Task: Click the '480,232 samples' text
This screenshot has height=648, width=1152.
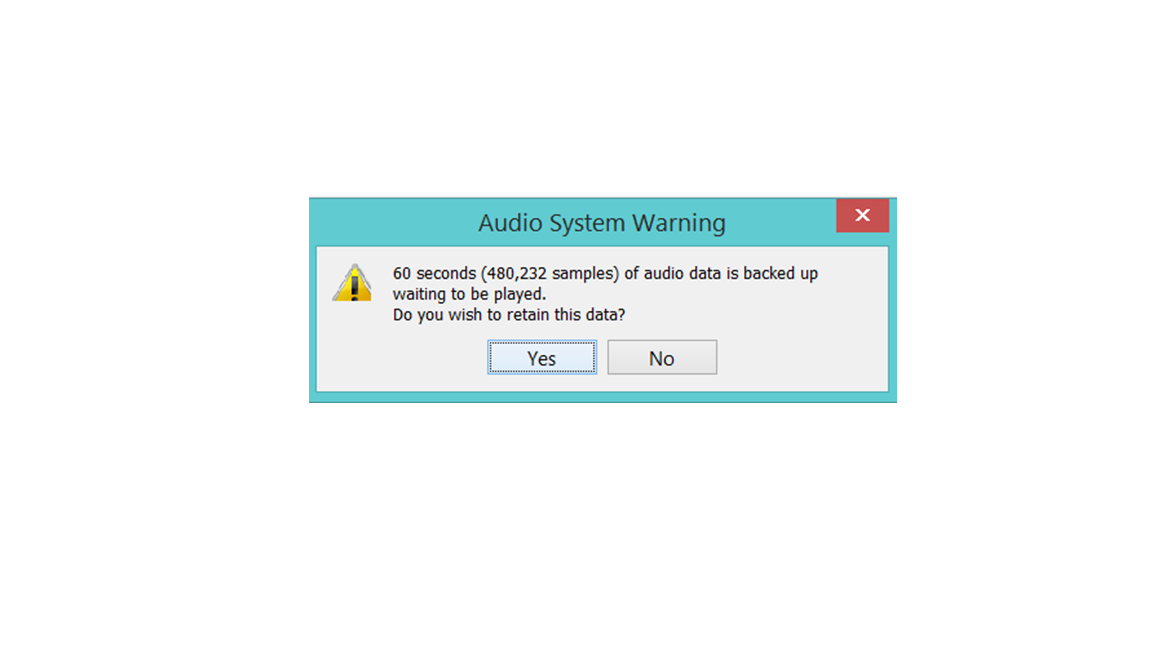Action: click(x=550, y=273)
